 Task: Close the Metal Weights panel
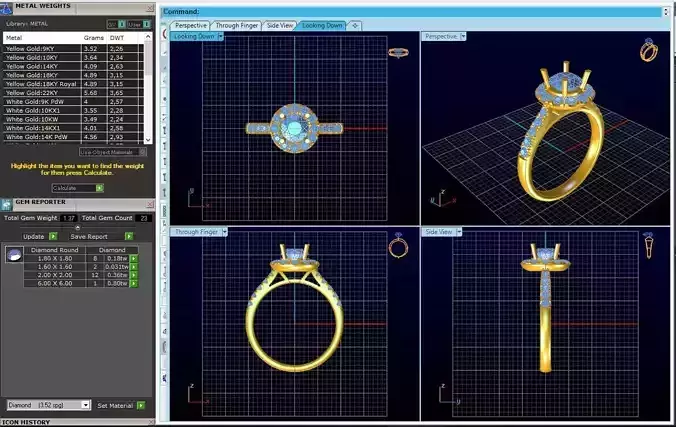(150, 8)
